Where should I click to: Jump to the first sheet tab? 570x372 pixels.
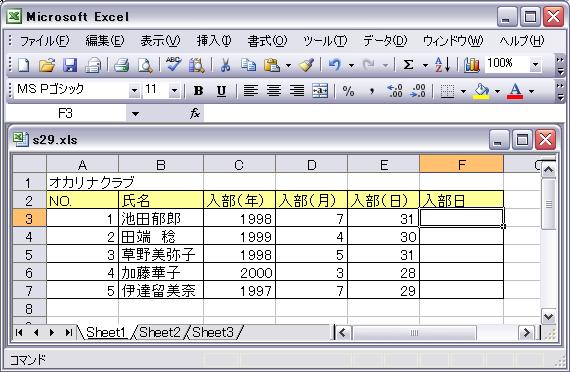[x=19, y=332]
